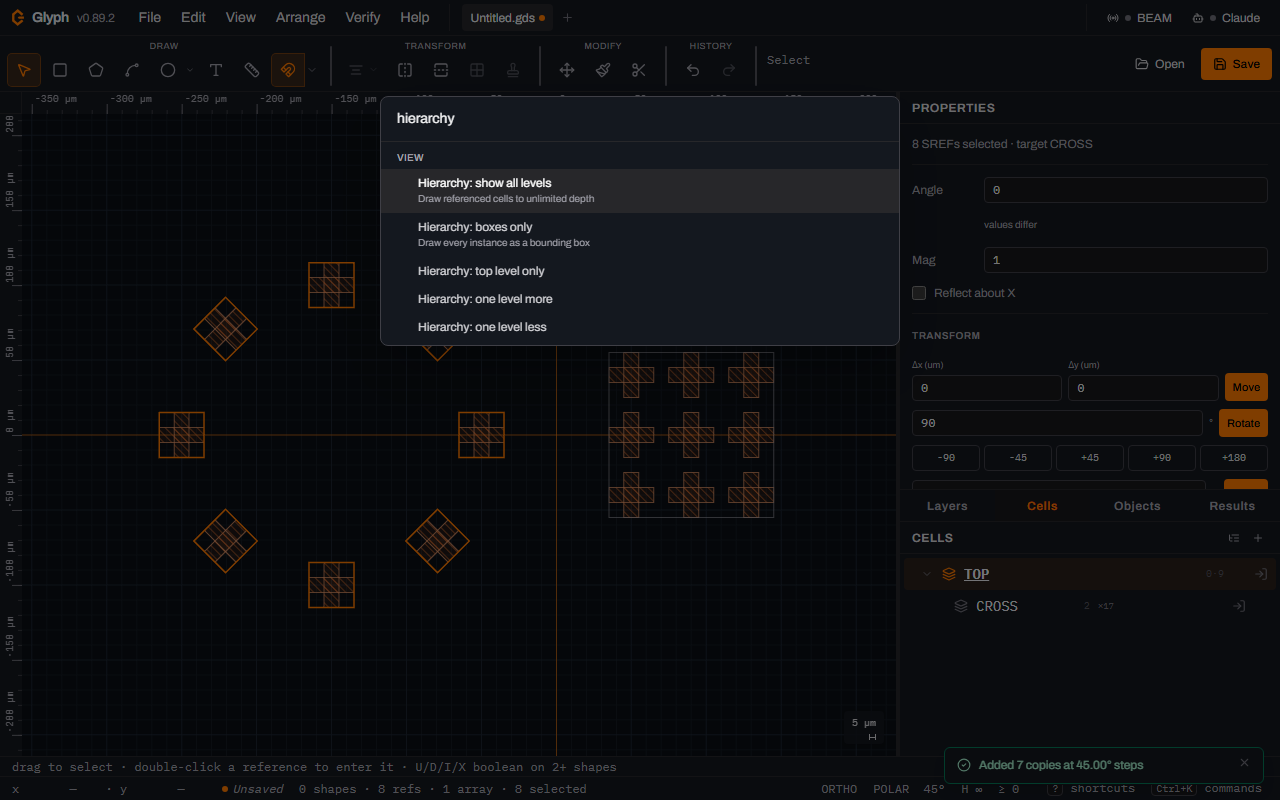The width and height of the screenshot is (1280, 800).
Task: Select the arrow Select tool
Action: 24,70
